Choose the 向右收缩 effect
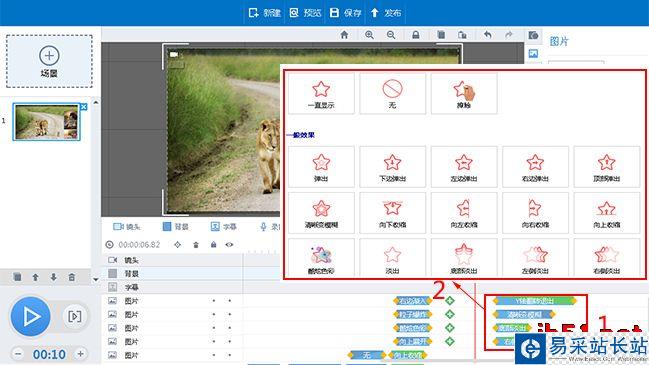Image resolution: width=649 pixels, height=365 pixels. (535, 213)
